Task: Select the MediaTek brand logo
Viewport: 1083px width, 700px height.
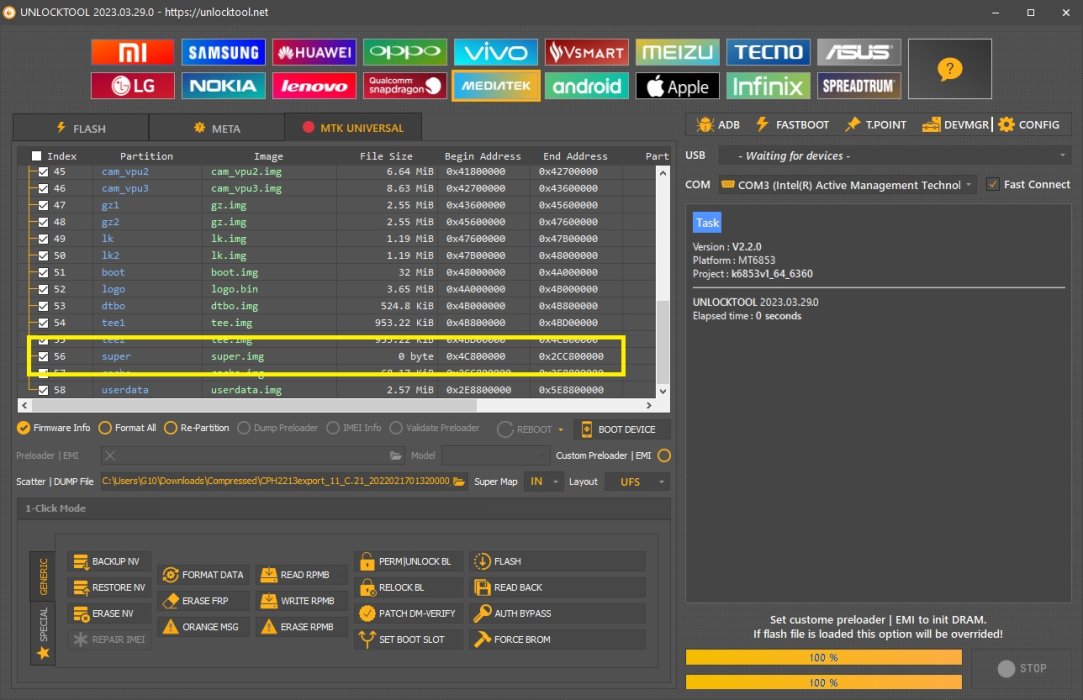Action: click(x=496, y=86)
